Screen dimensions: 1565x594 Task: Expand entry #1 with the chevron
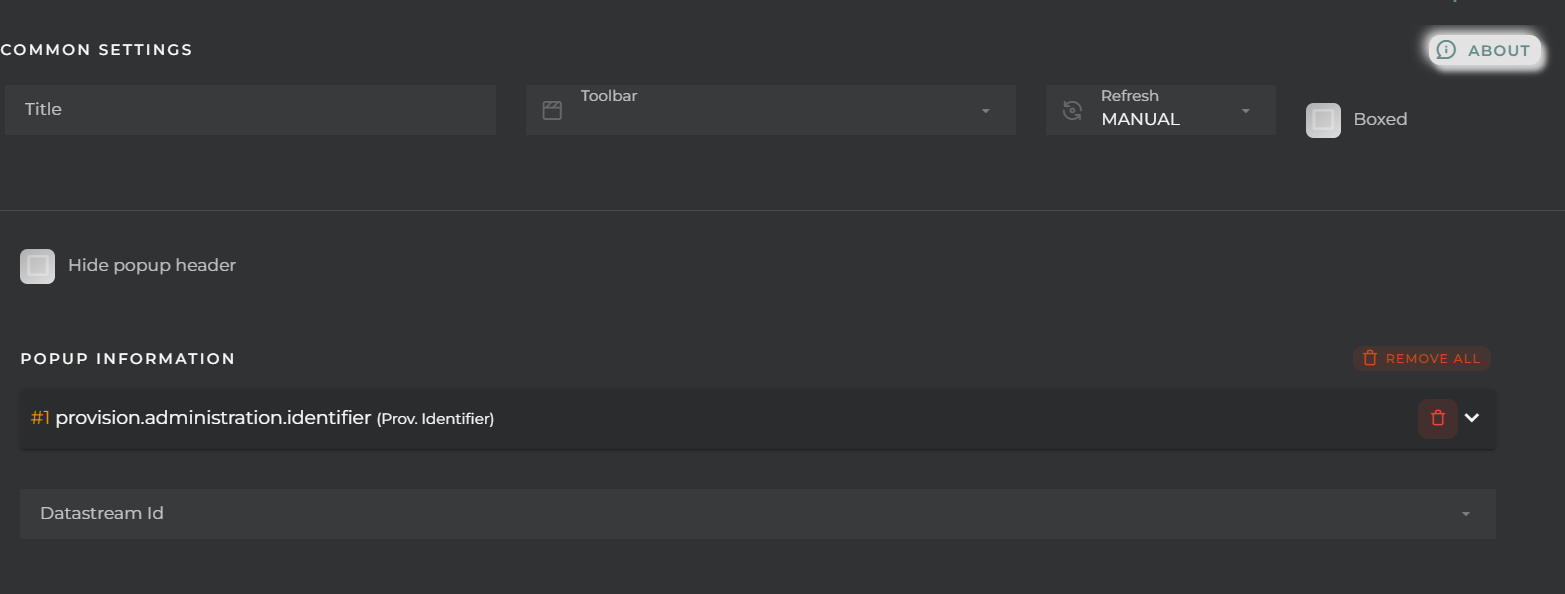[1472, 418]
